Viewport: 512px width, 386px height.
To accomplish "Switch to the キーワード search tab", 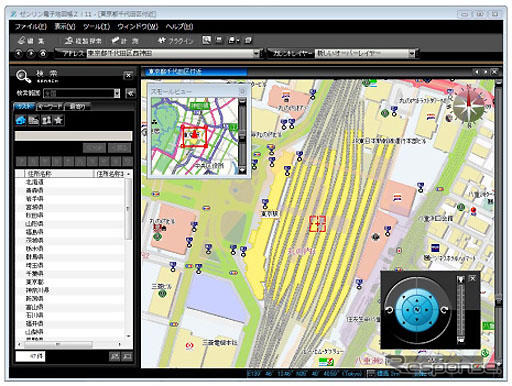I will [50, 107].
